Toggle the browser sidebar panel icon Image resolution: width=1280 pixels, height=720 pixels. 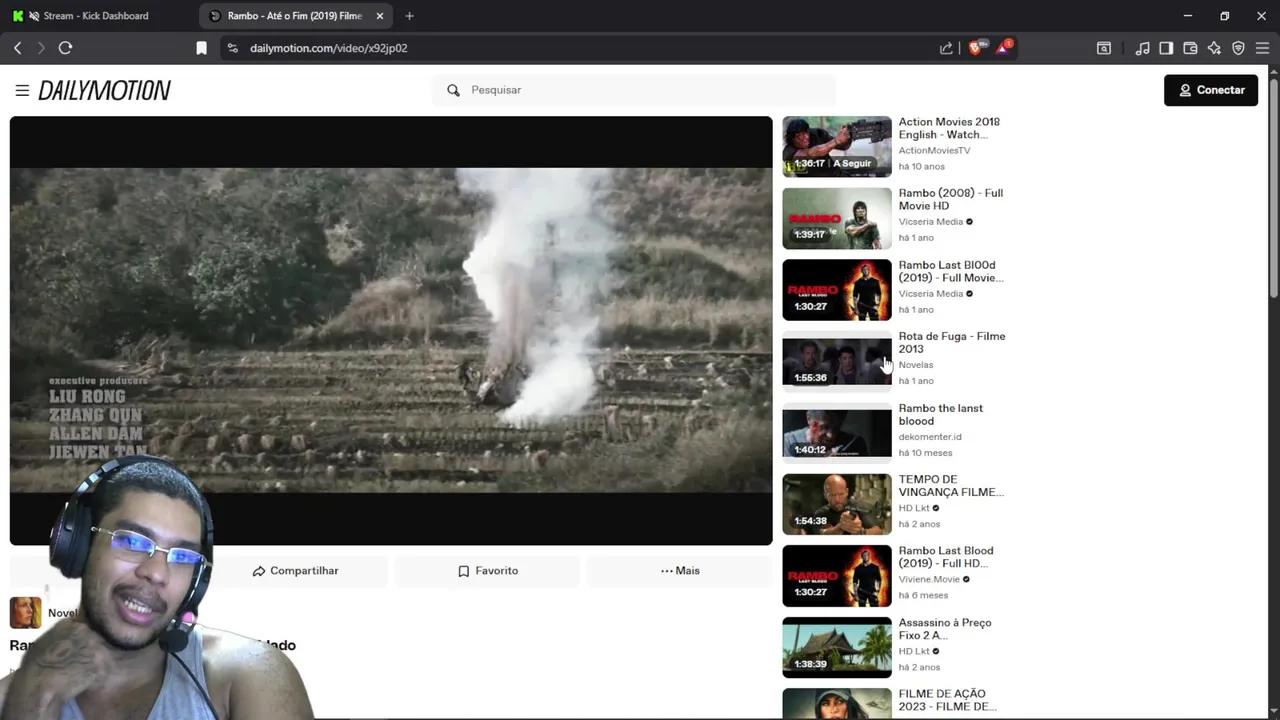pos(1166,48)
